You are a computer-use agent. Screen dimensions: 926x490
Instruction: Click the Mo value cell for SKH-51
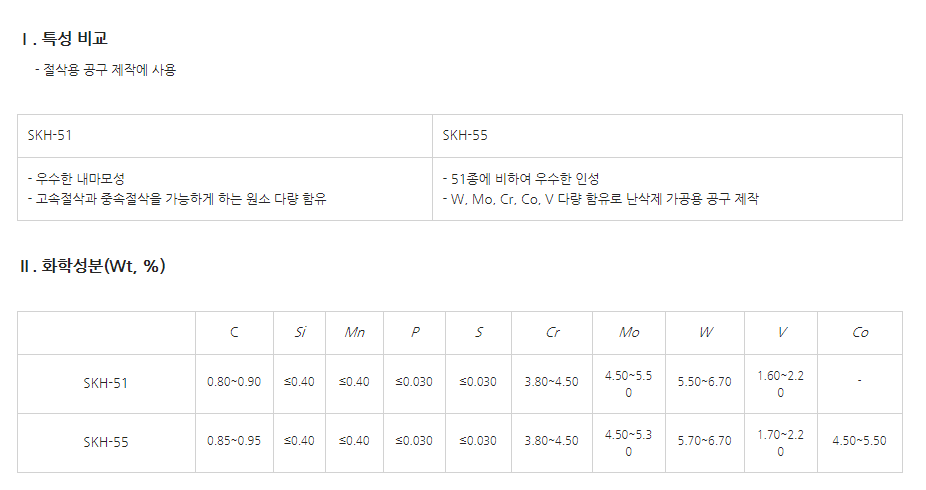628,383
